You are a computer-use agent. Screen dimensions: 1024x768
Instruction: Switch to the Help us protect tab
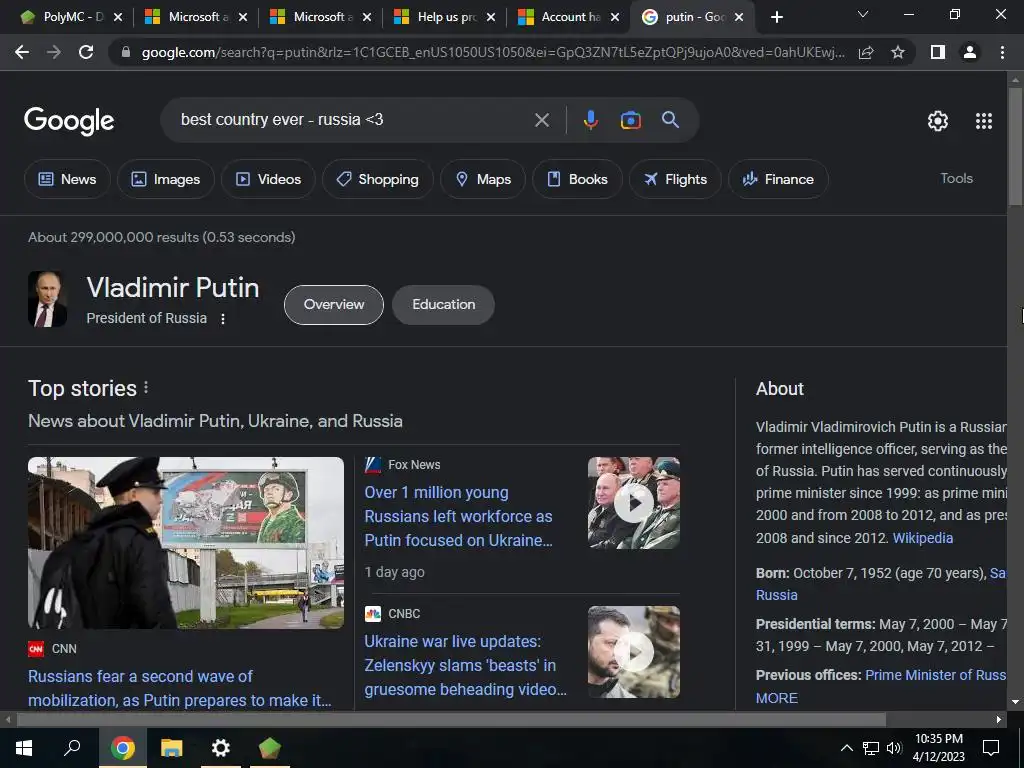(x=446, y=17)
